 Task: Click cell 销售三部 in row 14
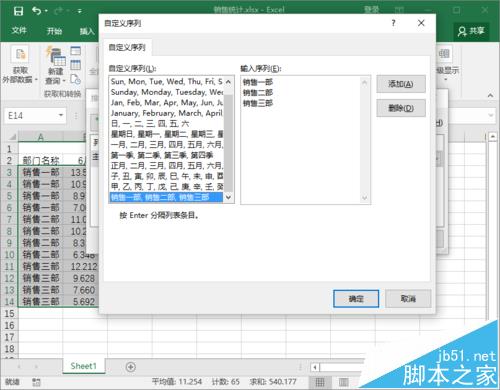click(41, 302)
